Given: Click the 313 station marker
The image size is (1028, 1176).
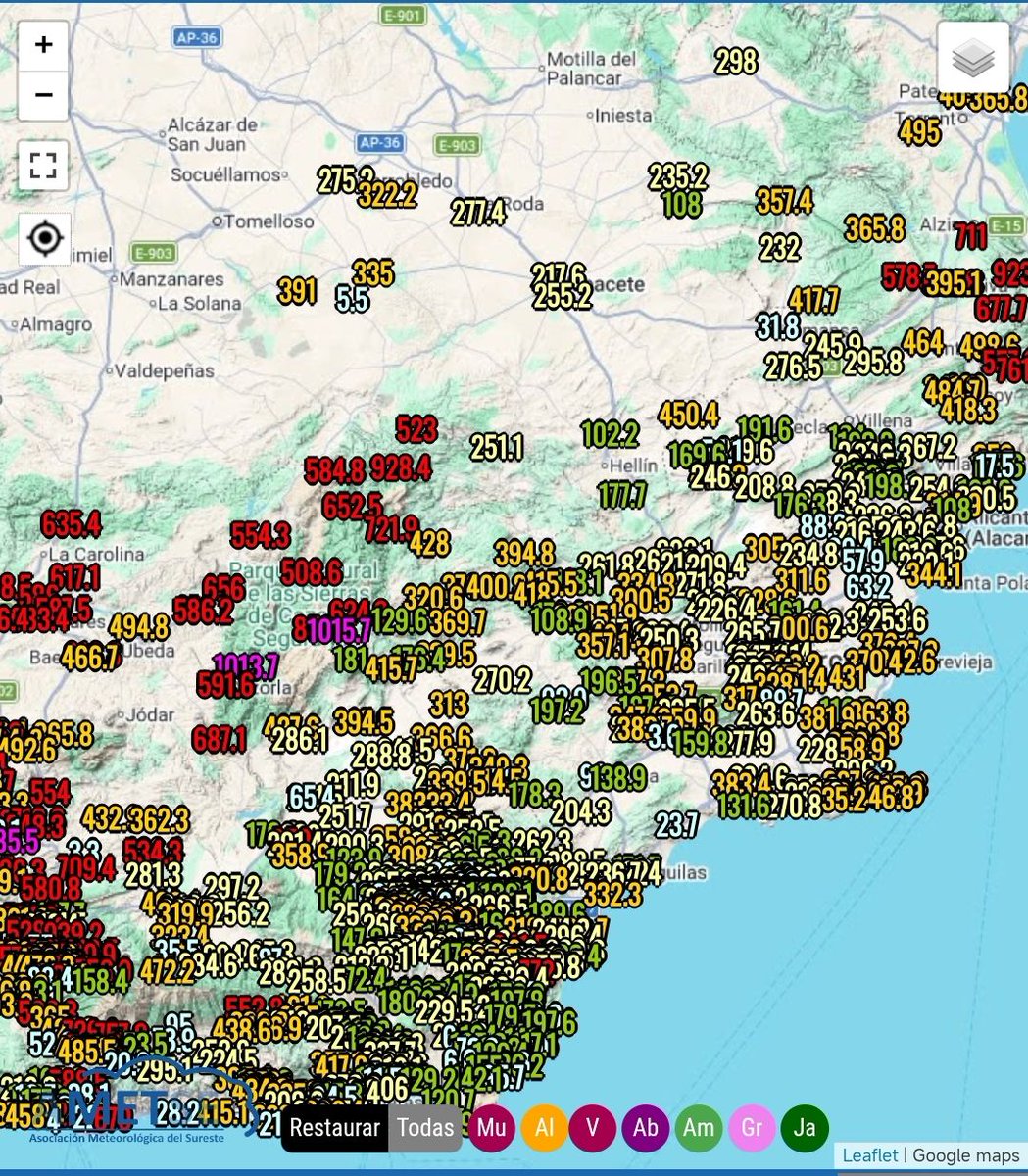Looking at the screenshot, I should coord(448,704).
